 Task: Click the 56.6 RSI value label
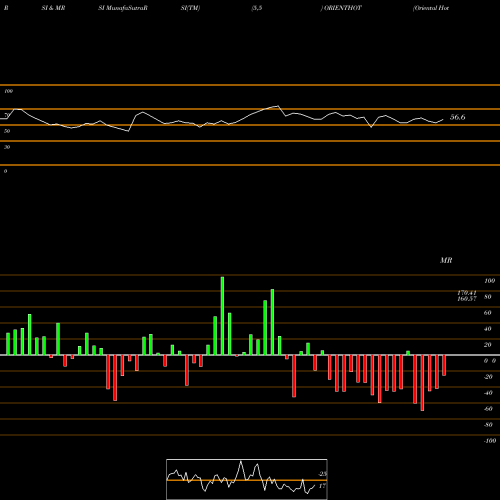coord(457,117)
